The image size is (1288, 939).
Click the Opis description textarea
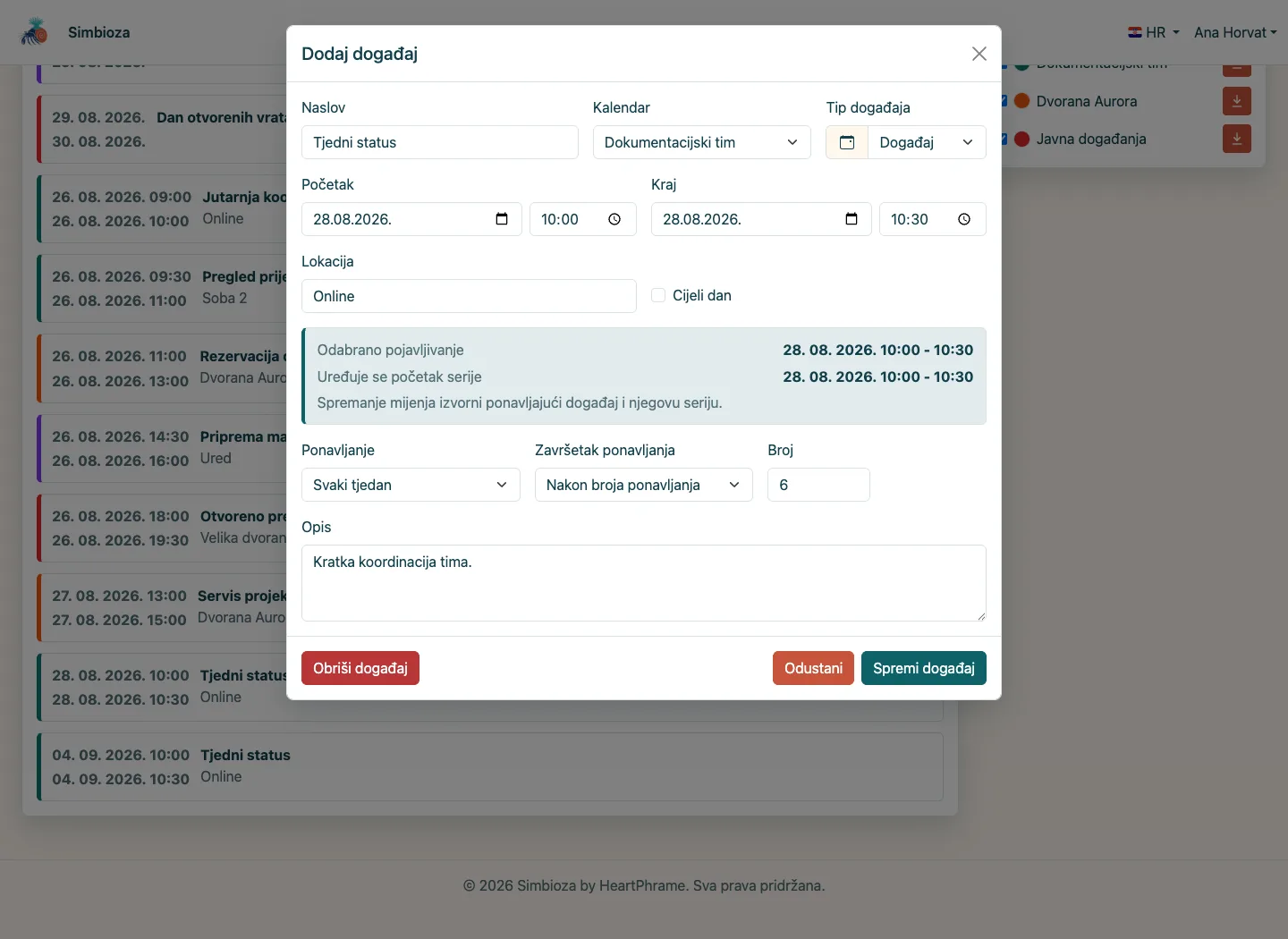(644, 583)
